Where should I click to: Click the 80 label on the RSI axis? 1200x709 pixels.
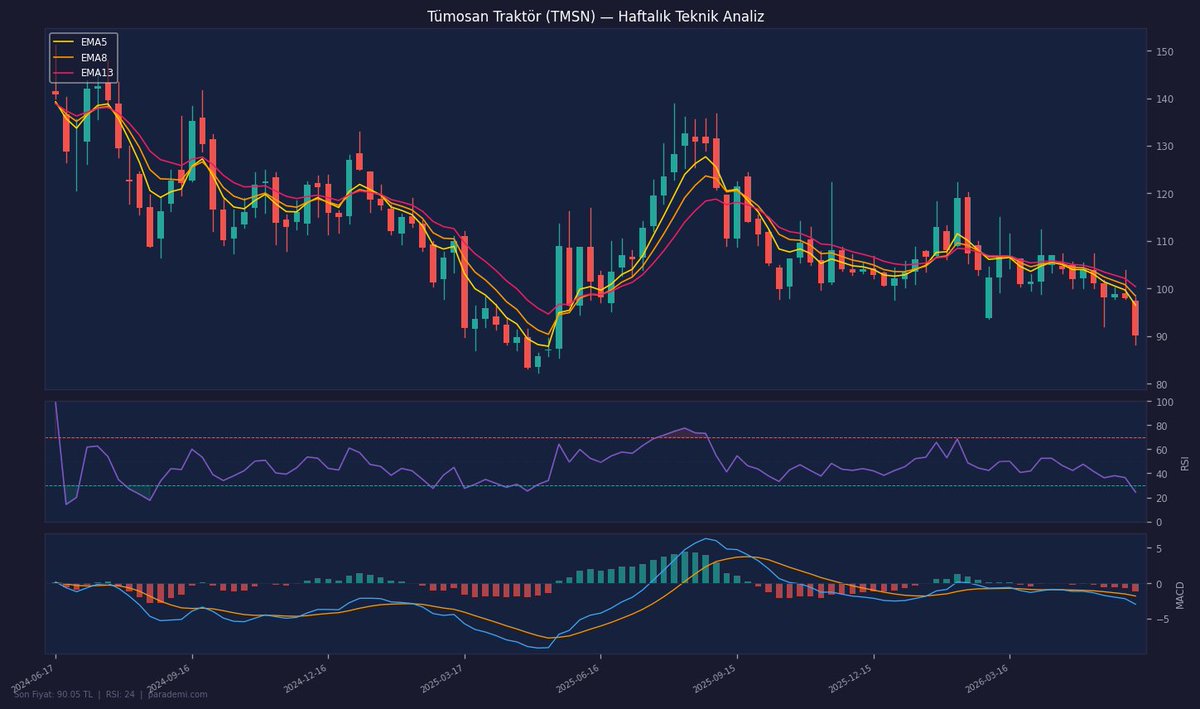(1164, 426)
